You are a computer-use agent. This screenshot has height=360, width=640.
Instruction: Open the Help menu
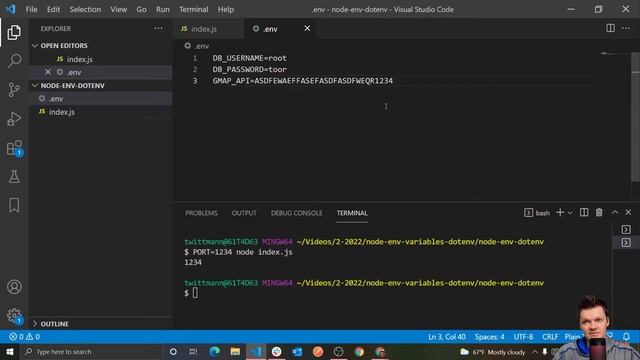click(x=226, y=9)
